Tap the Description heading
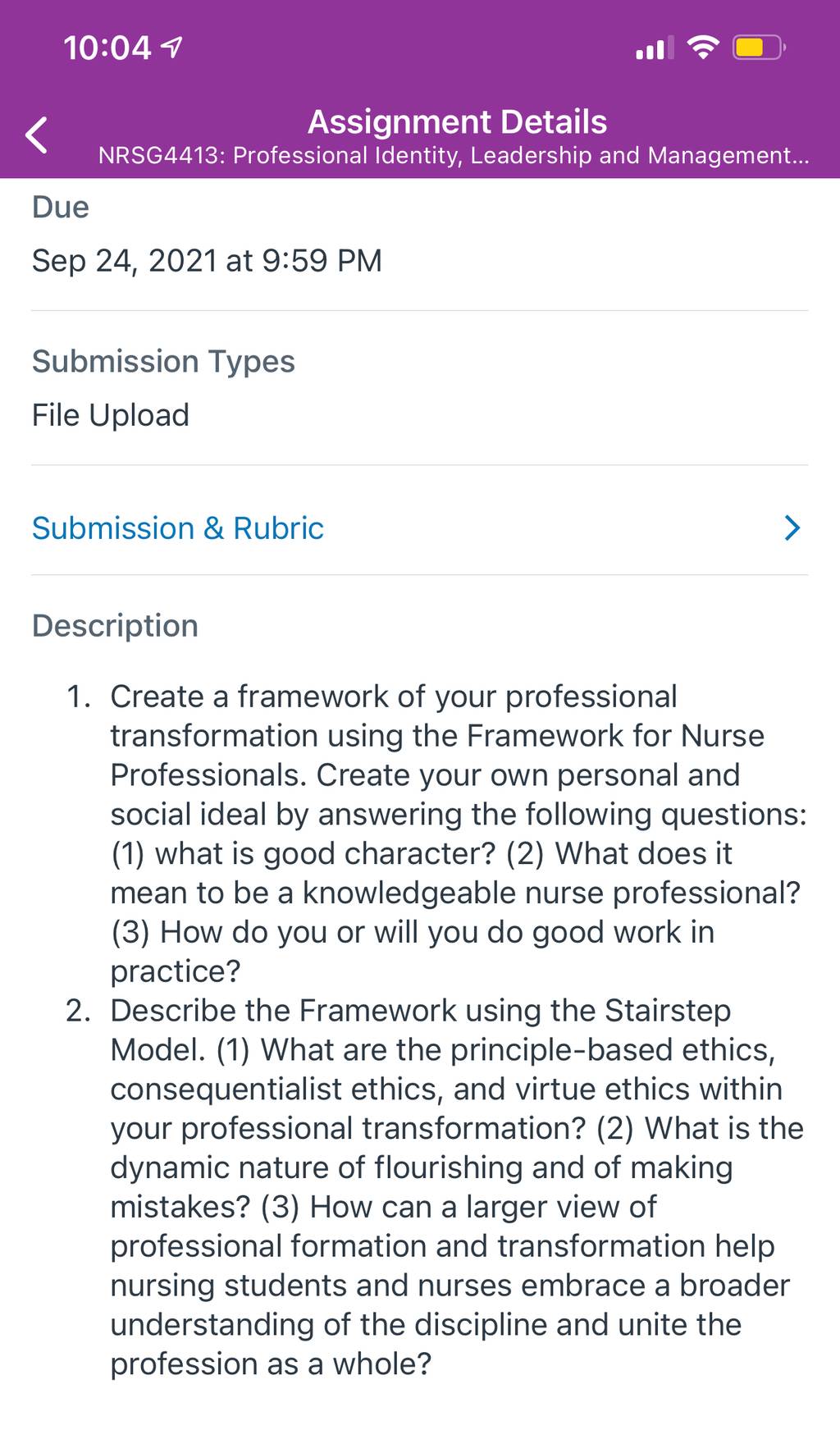 [x=115, y=626]
